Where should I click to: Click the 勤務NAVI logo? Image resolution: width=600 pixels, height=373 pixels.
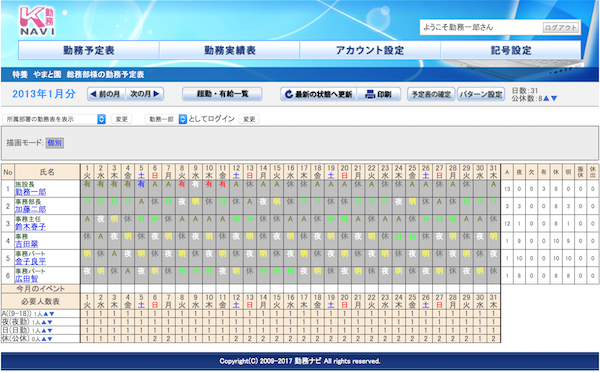coord(37,21)
